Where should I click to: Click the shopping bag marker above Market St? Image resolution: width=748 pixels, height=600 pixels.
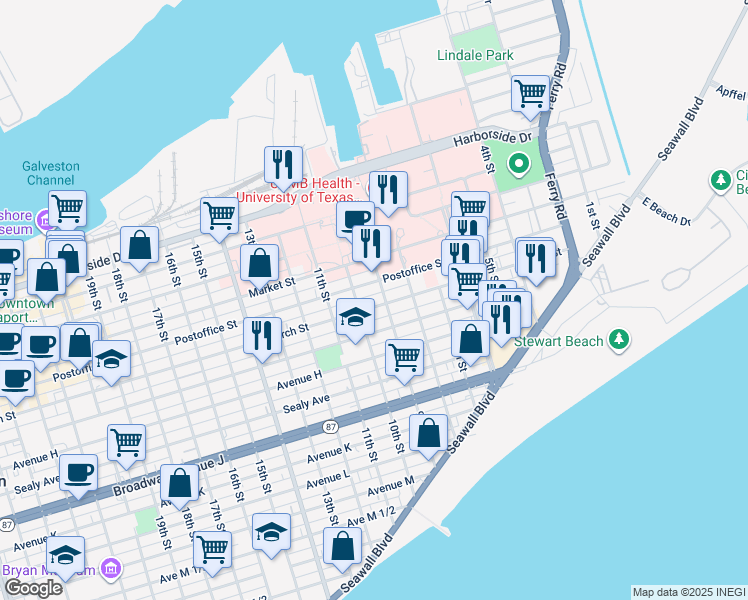click(x=259, y=263)
